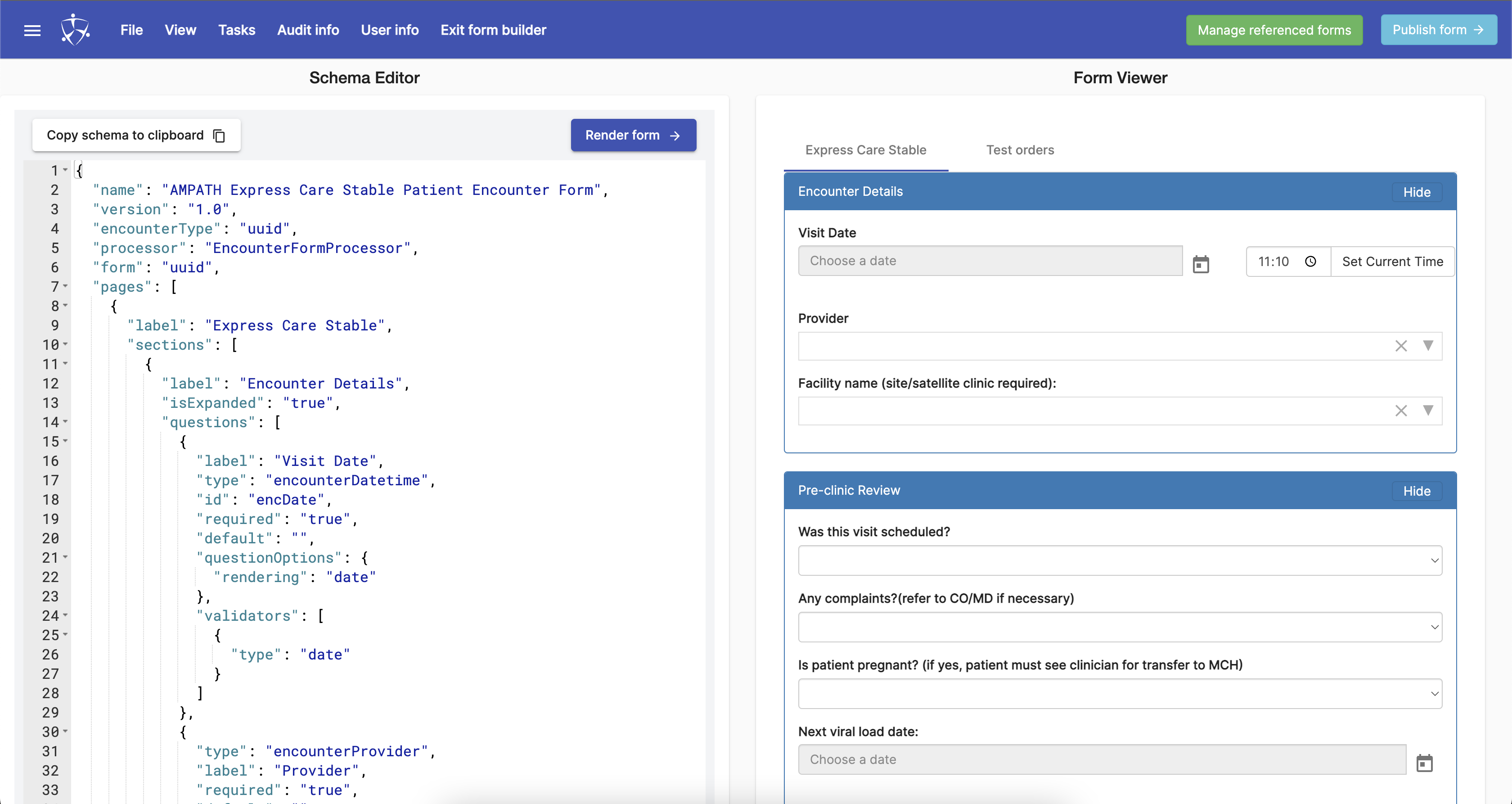Click the Visit Date 'Choose a date' field

[x=990, y=261]
